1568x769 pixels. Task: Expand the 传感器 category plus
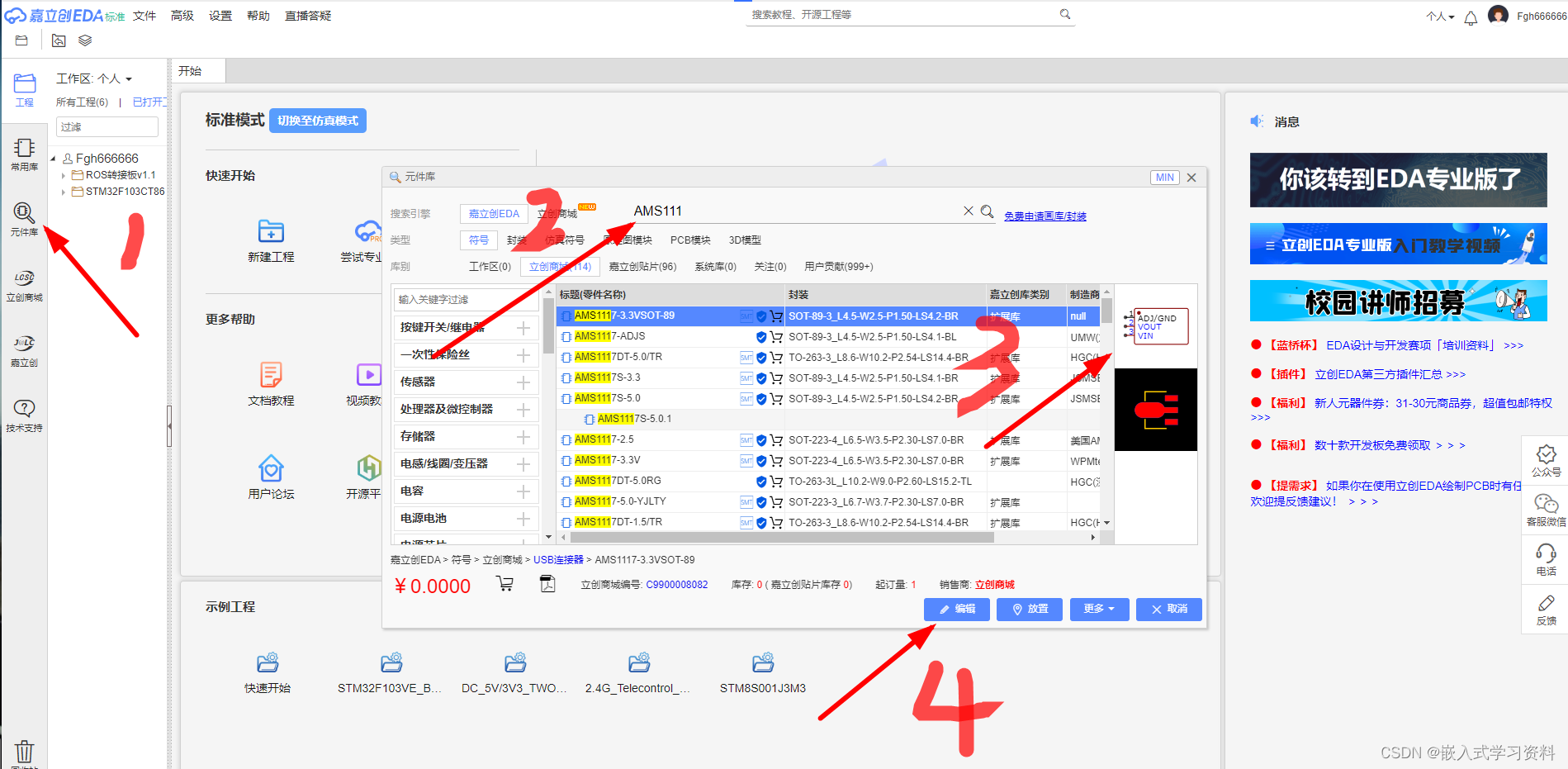(x=523, y=382)
